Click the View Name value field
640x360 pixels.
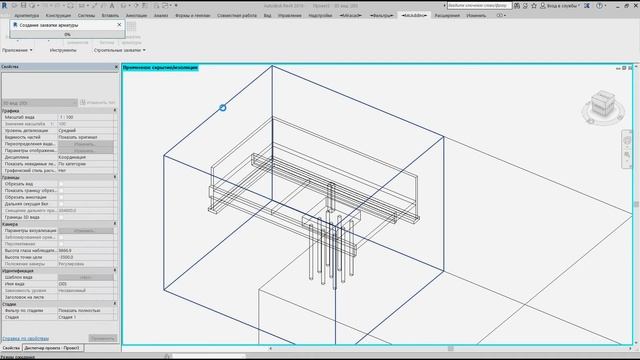(86, 284)
